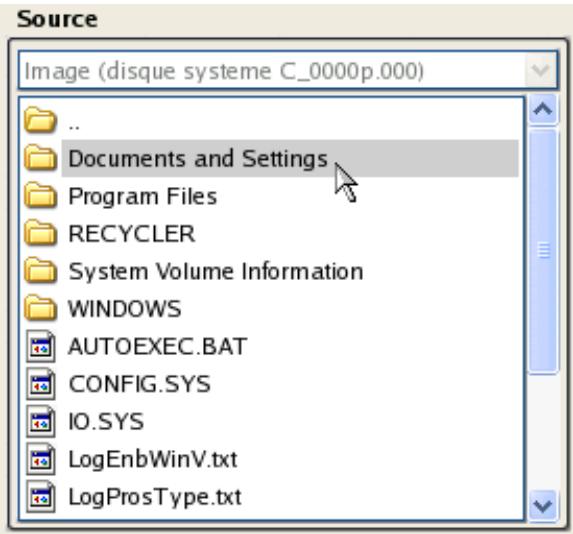
Task: Click the System Volume Information folder icon
Action: click(40, 270)
